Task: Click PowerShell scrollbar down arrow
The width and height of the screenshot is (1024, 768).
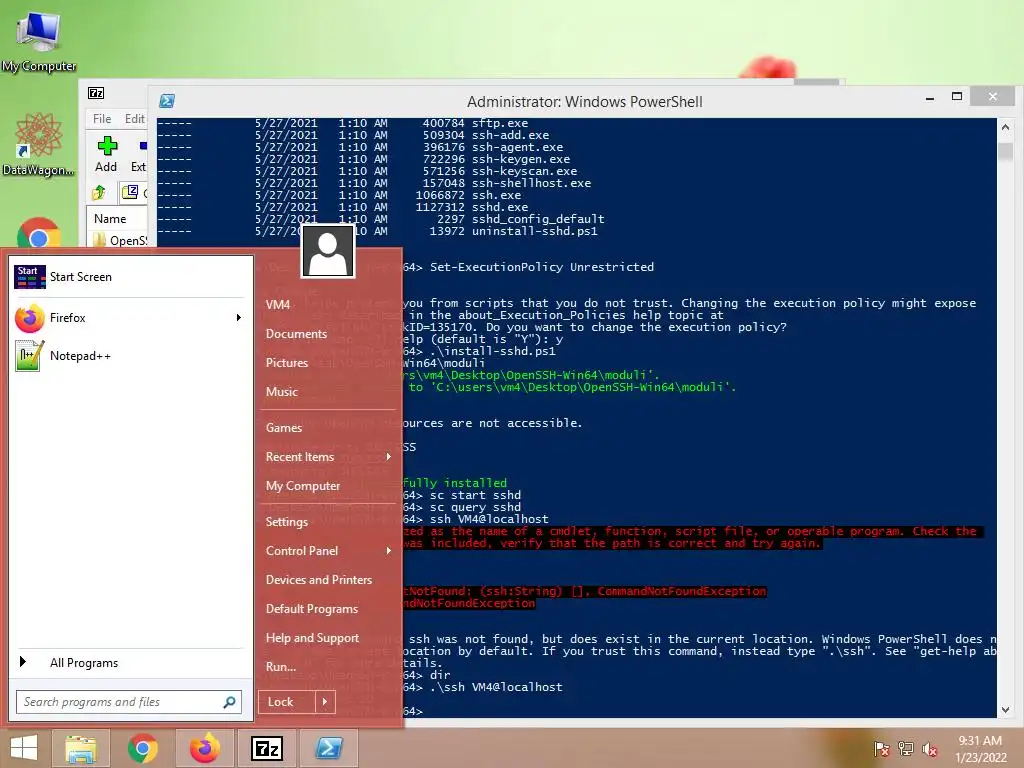Action: [1006, 710]
